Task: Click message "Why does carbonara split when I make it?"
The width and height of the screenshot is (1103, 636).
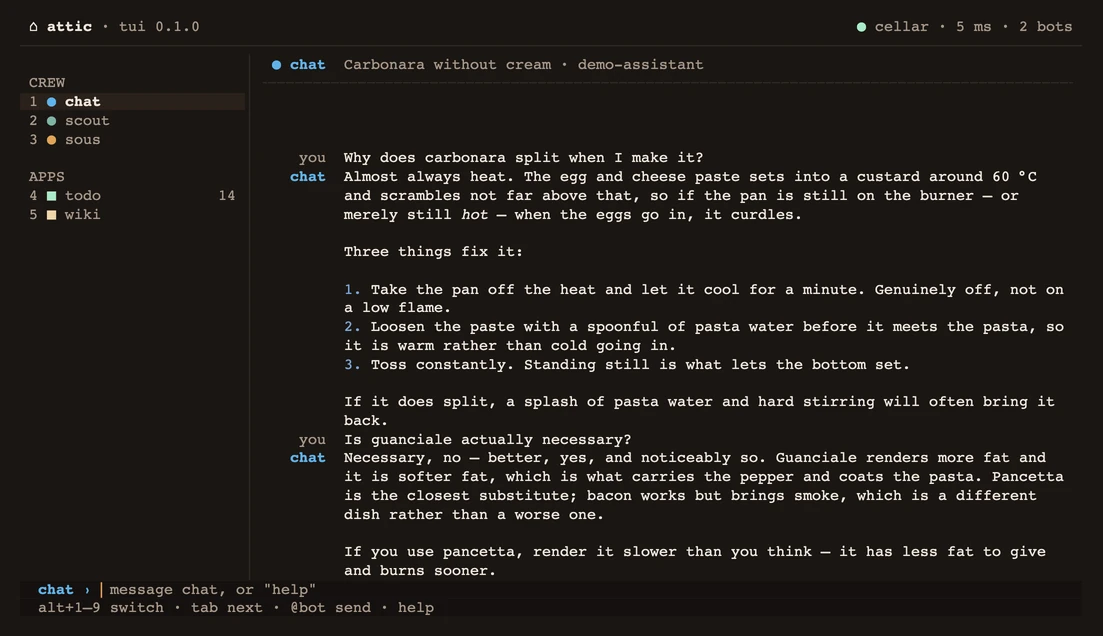Action: pos(523,158)
